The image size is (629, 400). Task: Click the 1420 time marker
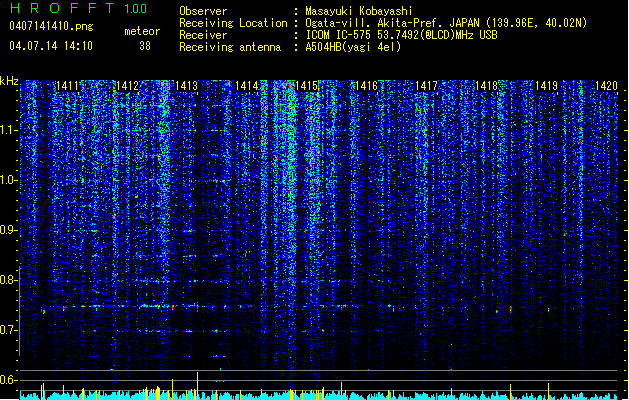[x=606, y=86]
